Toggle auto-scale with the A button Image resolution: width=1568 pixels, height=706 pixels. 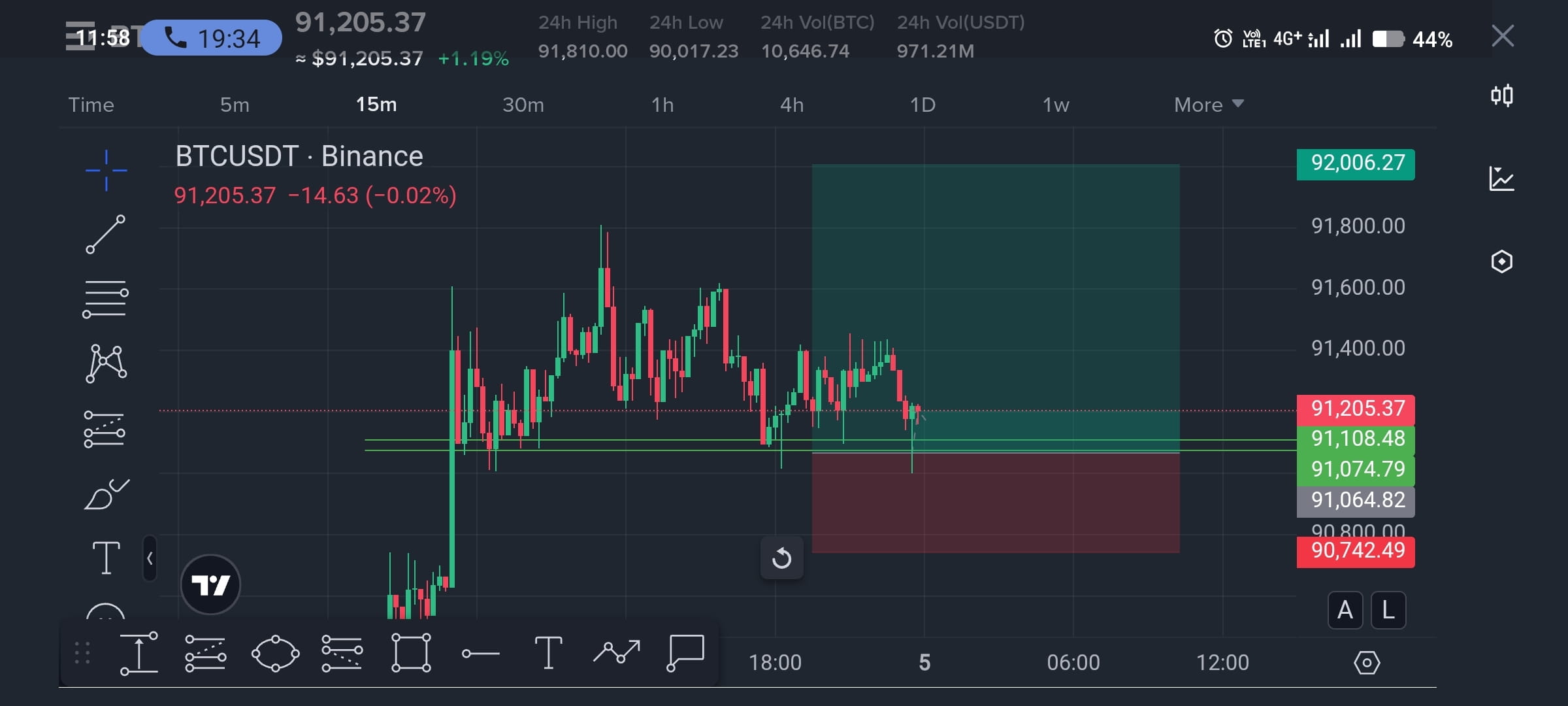click(1345, 610)
